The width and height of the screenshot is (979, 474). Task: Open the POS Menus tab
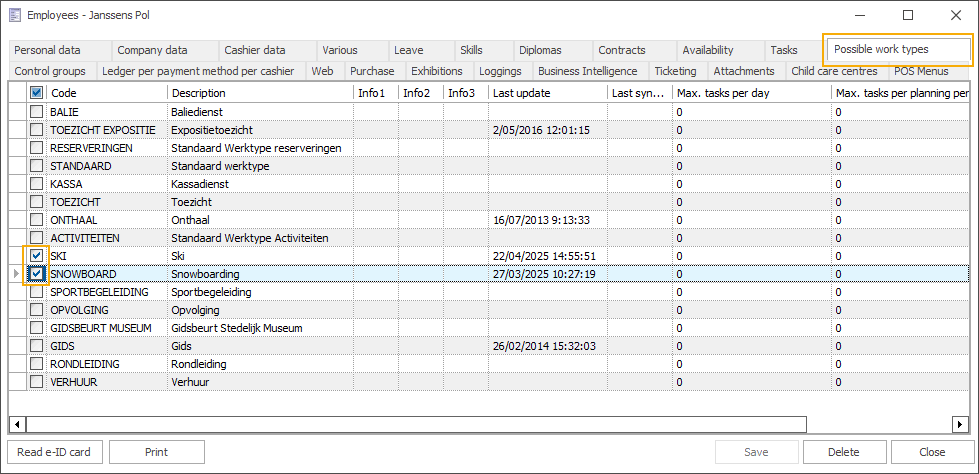921,71
